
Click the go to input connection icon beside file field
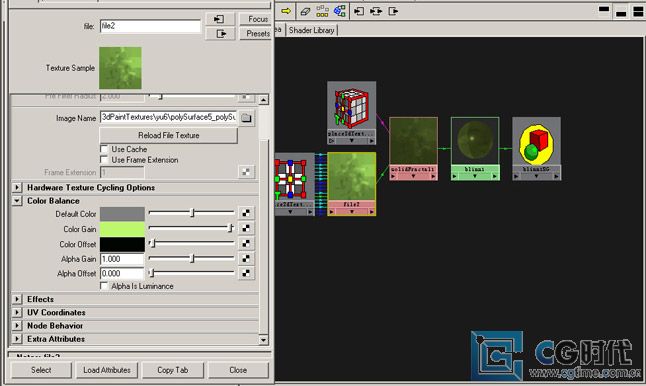coord(220,19)
